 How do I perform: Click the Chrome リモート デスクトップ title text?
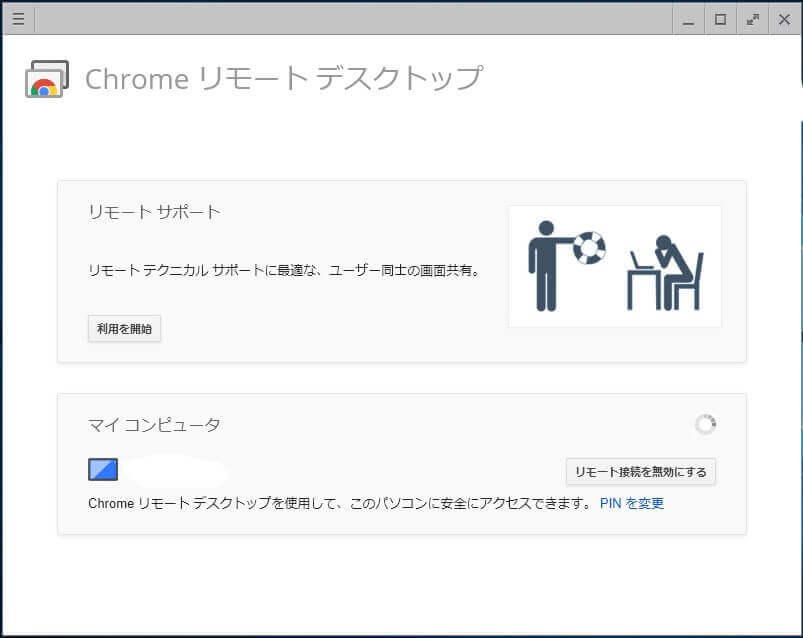[284, 79]
